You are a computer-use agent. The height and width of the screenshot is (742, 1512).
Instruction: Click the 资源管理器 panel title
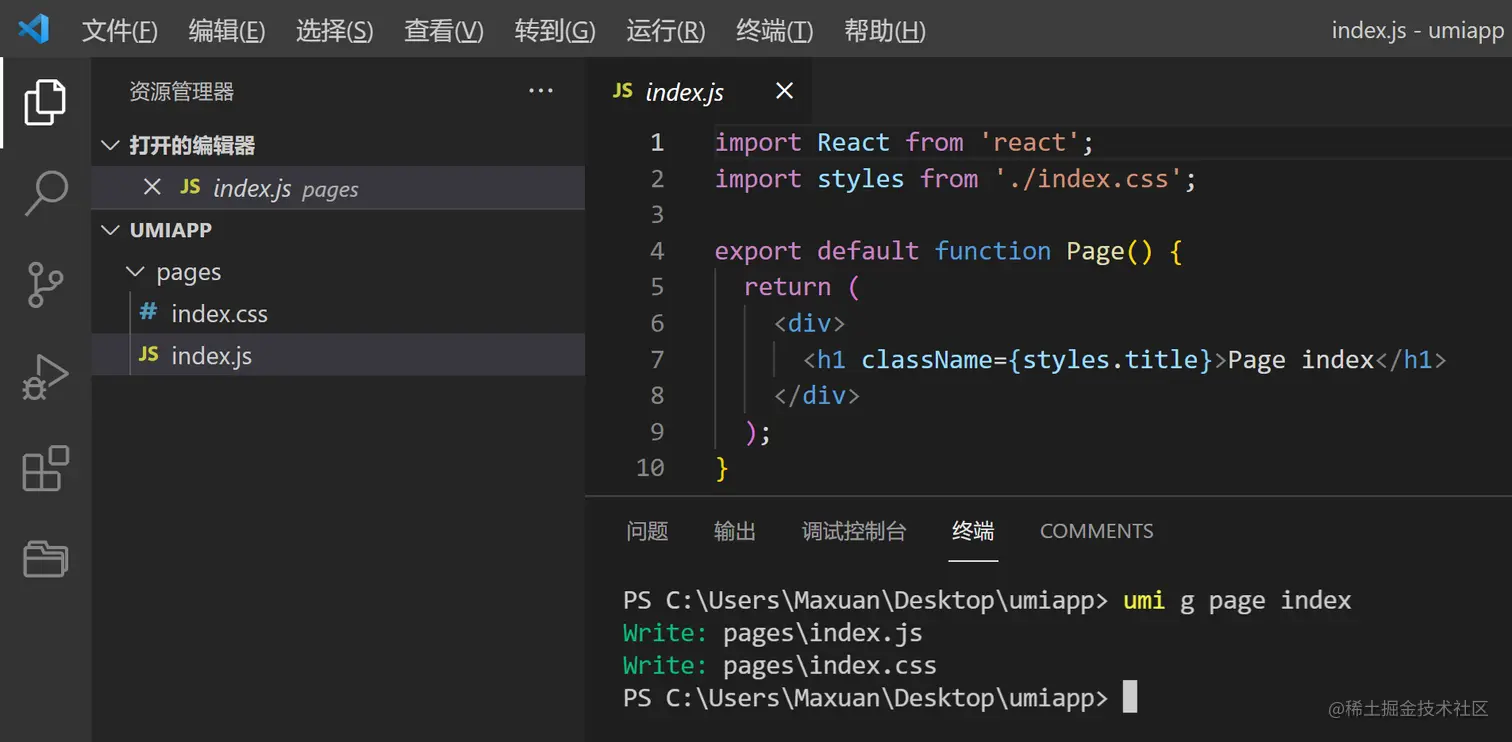pos(181,92)
